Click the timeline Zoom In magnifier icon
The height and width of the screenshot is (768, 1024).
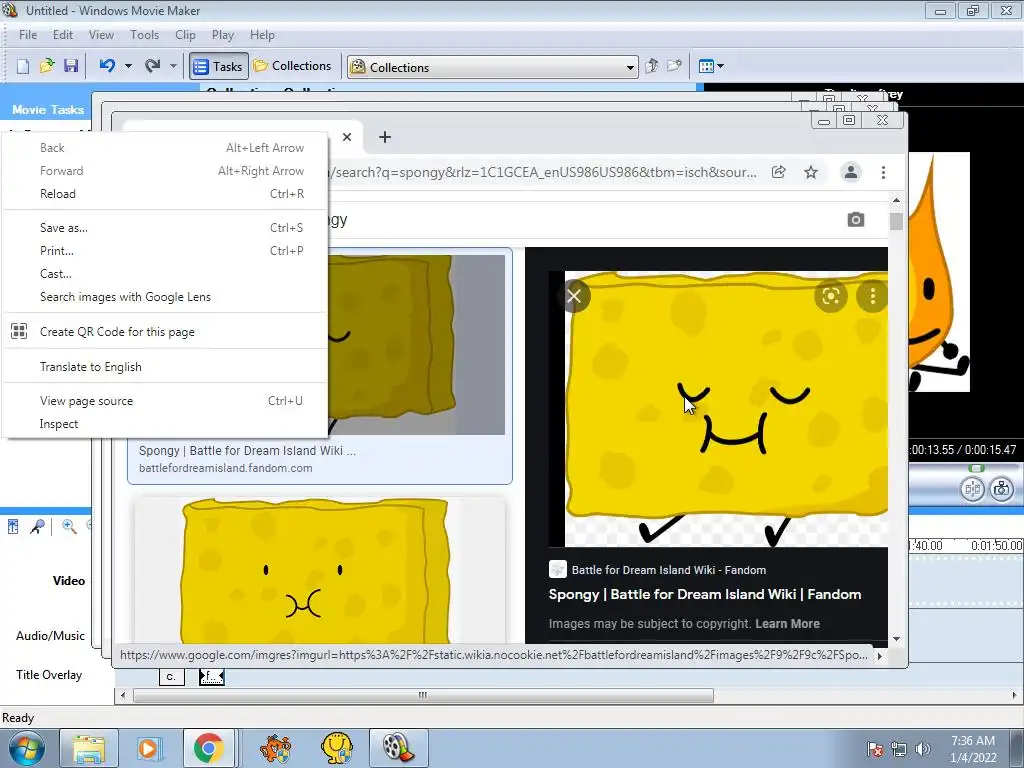point(69,526)
